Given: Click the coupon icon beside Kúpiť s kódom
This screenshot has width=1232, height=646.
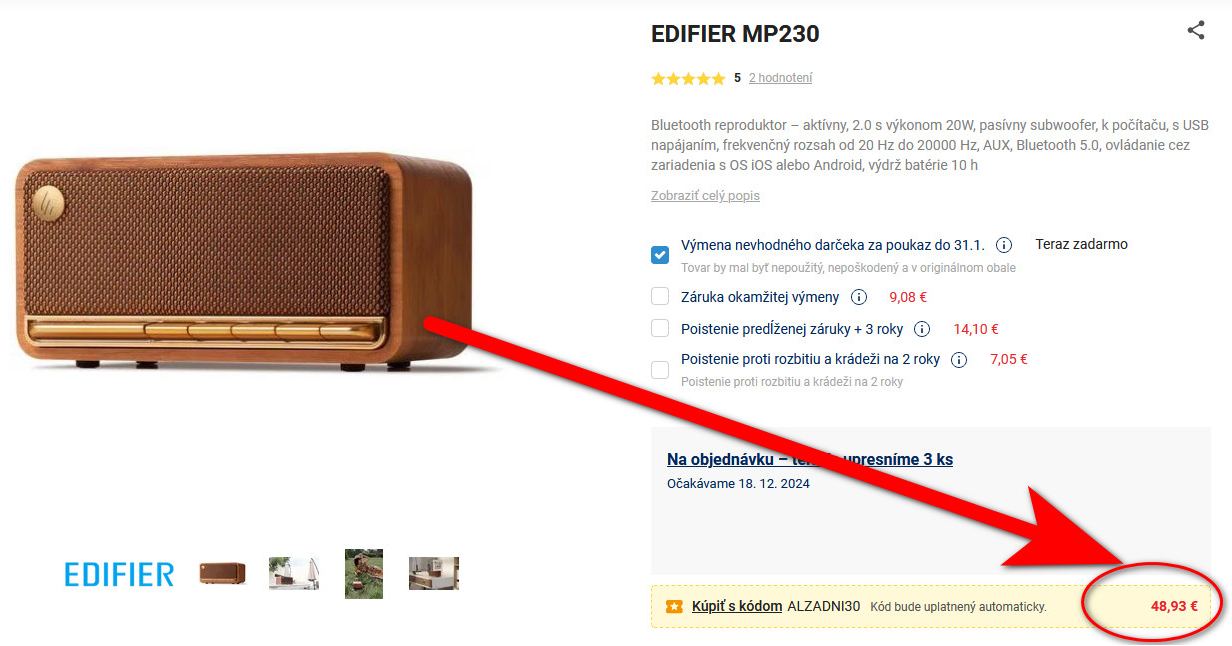Looking at the screenshot, I should click(674, 606).
